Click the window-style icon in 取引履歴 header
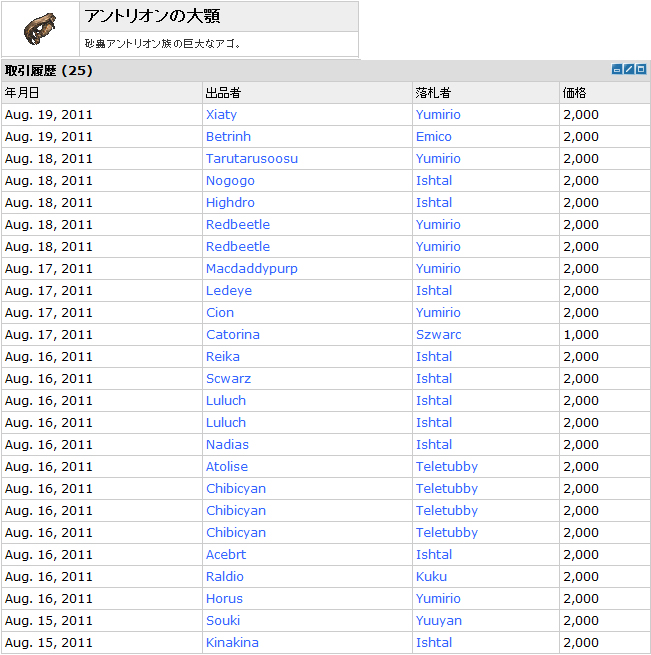This screenshot has height=655, width=651. (641, 69)
